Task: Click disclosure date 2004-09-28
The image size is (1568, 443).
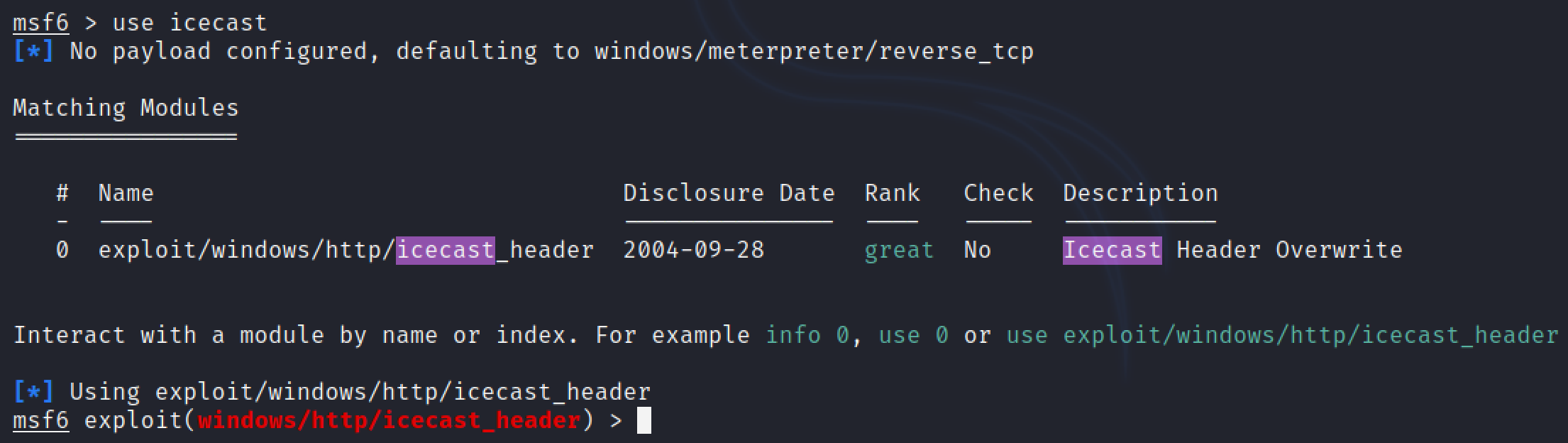Action: [x=693, y=250]
